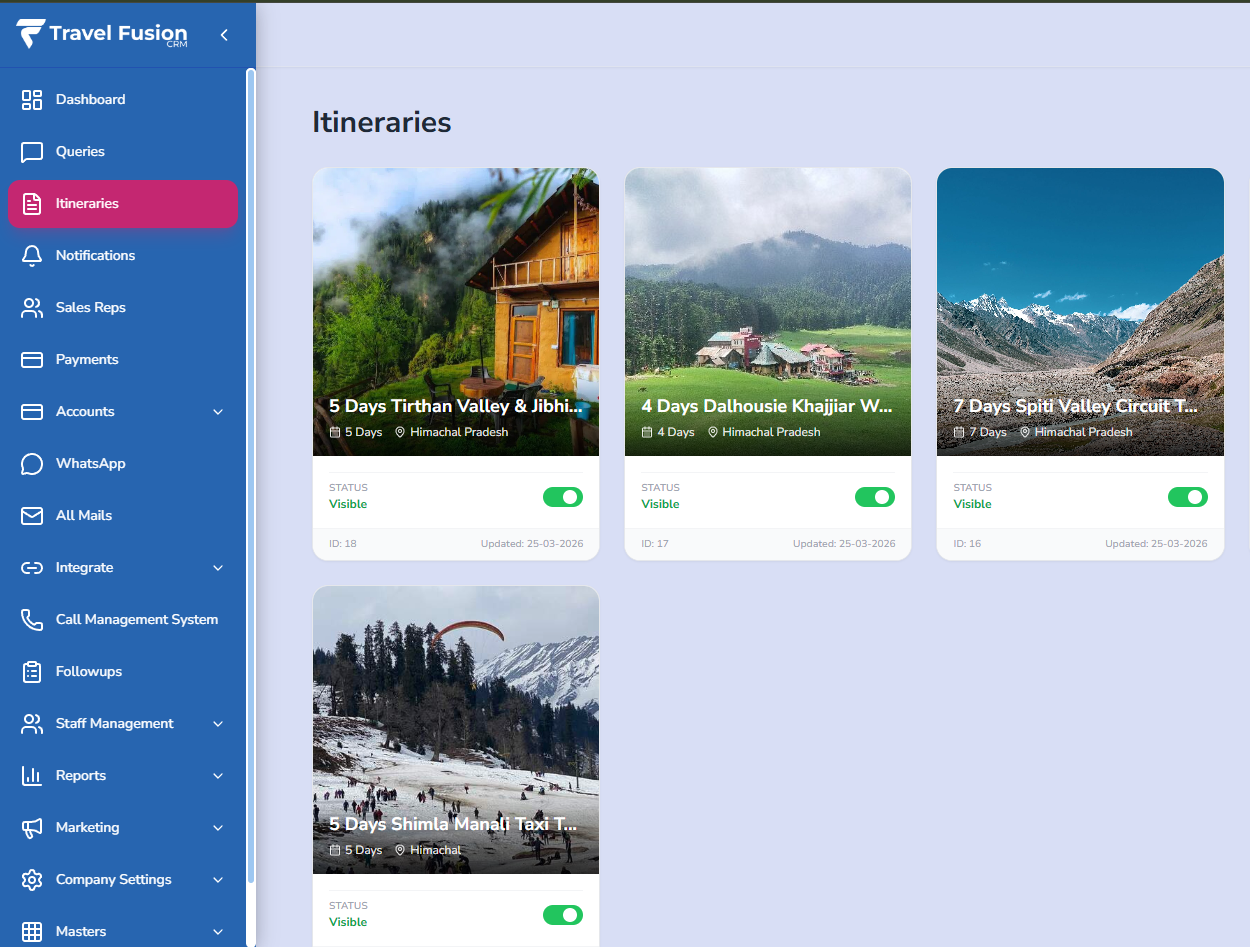
Task: Expand the Staff Management menu
Action: (218, 724)
